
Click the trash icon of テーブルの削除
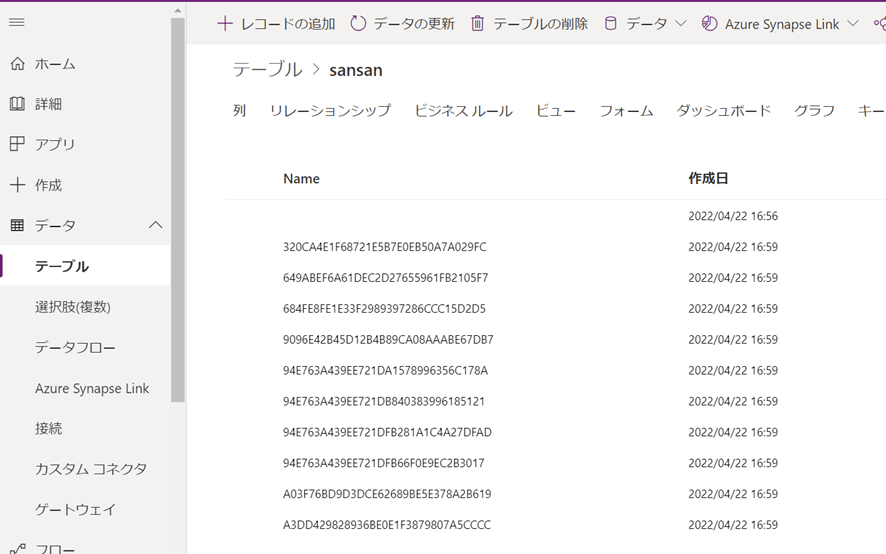point(477,24)
